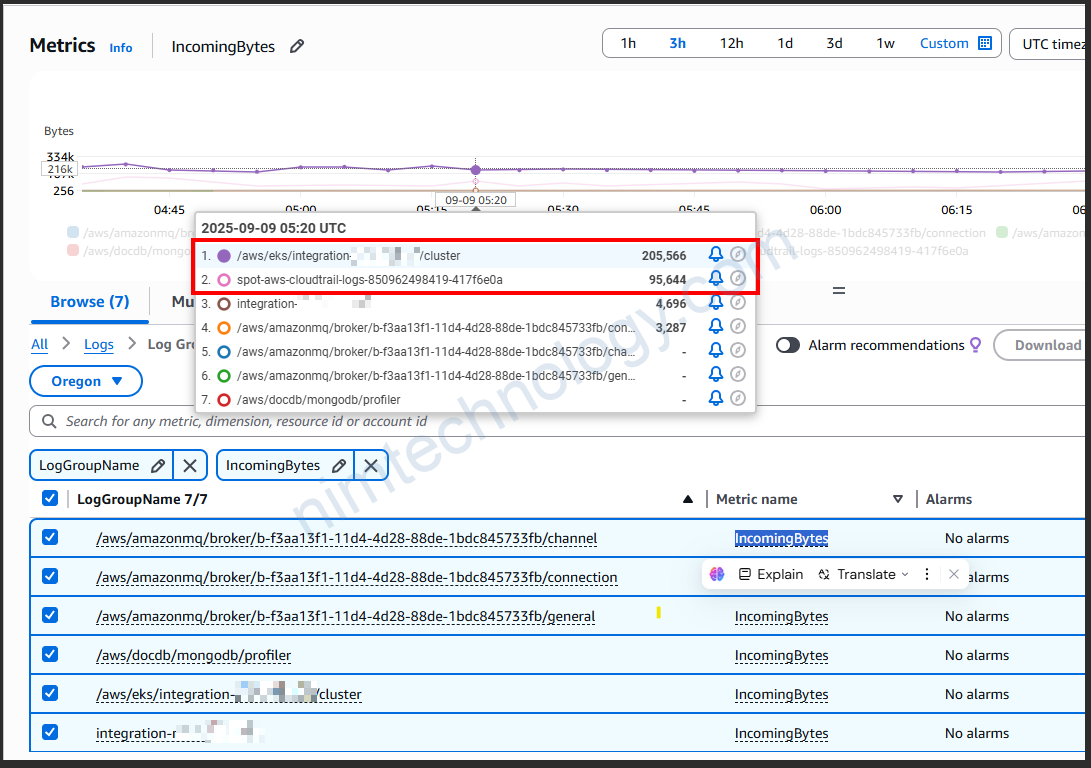
Task: Click the pencil icon next to IncomingBytes title
Action: 297,47
